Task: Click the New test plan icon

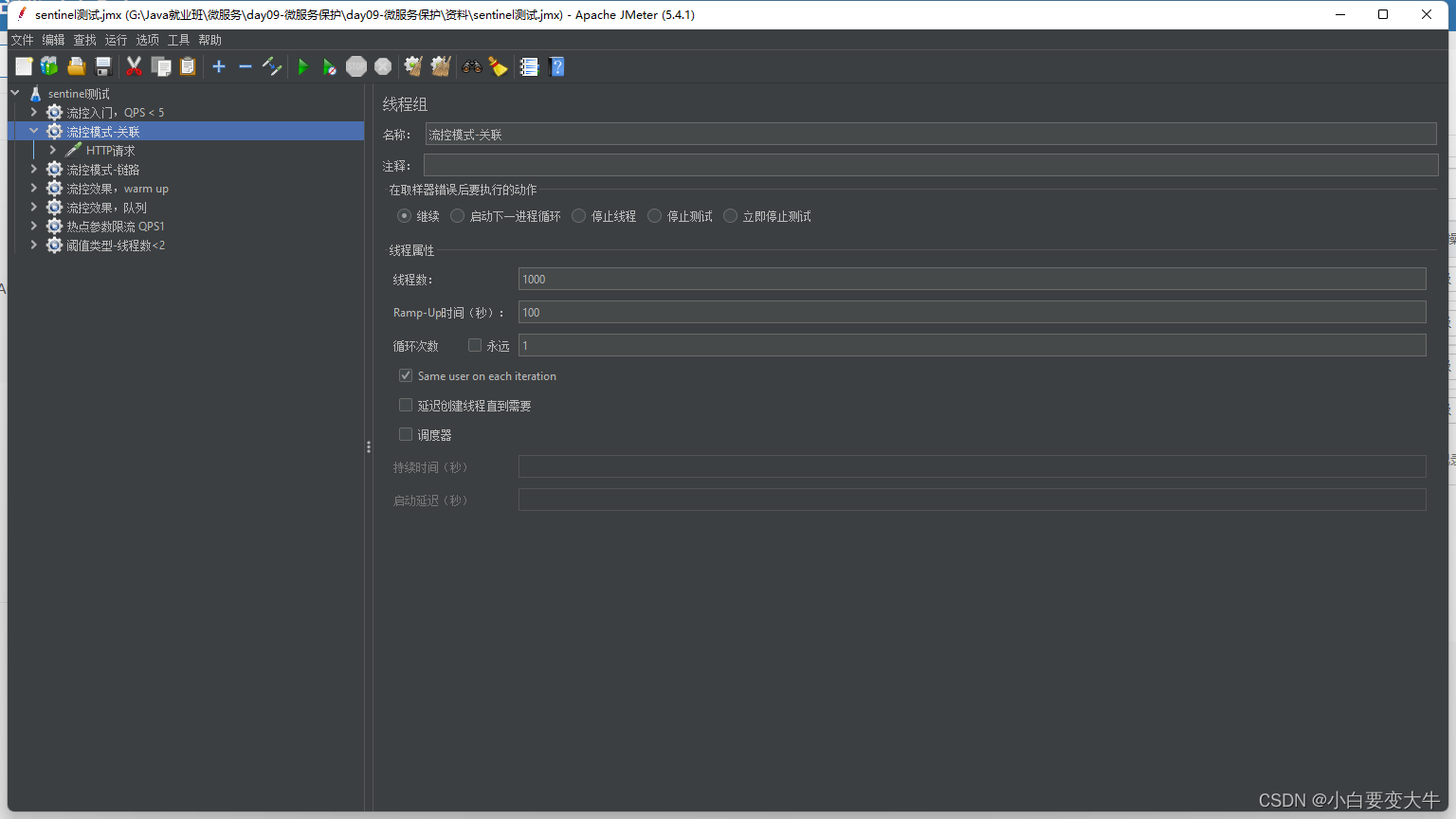Action: 24,66
